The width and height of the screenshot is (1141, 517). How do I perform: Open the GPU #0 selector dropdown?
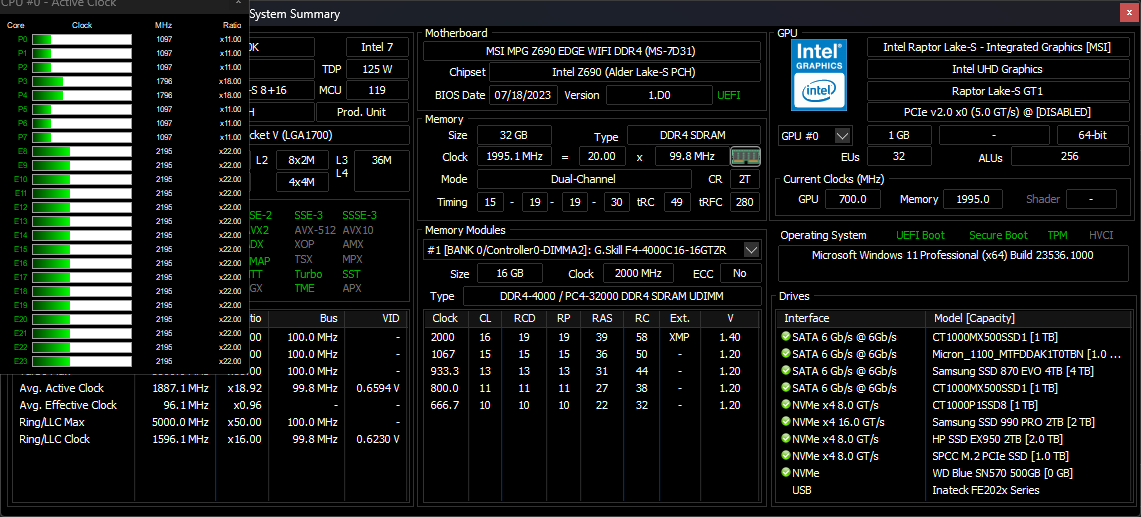click(x=843, y=135)
